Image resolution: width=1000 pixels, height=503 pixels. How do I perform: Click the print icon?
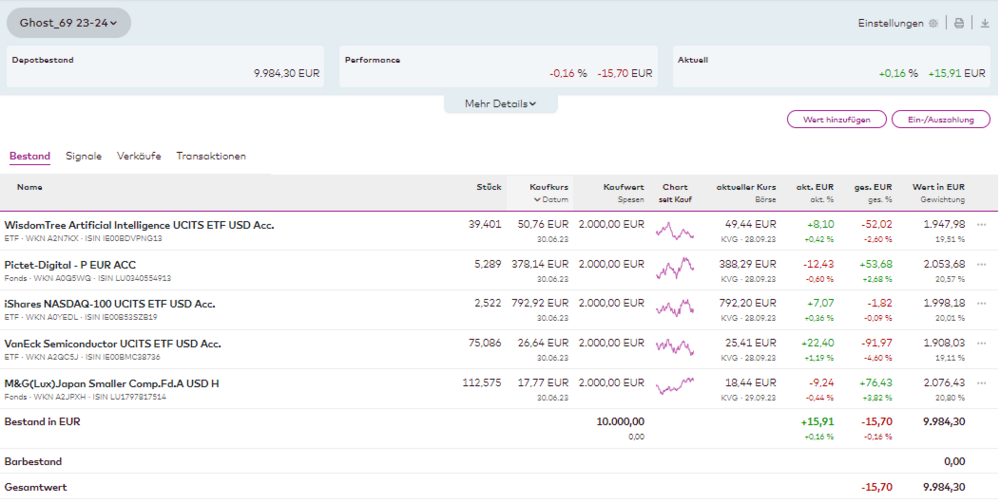[959, 23]
